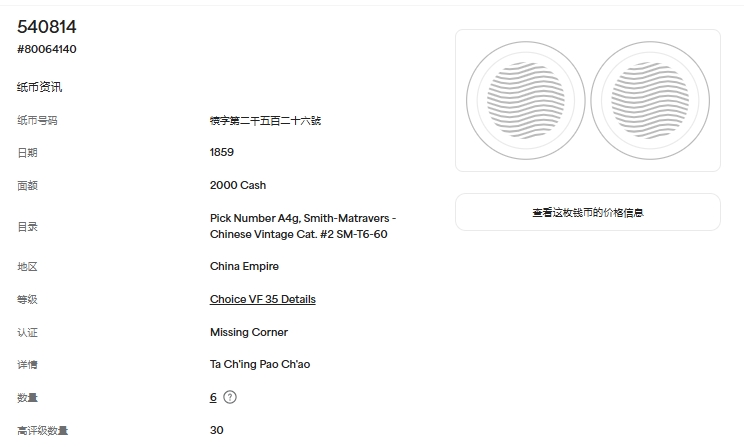Click the 纸币资讯 section heading
744x447 pixels.
coord(39,87)
